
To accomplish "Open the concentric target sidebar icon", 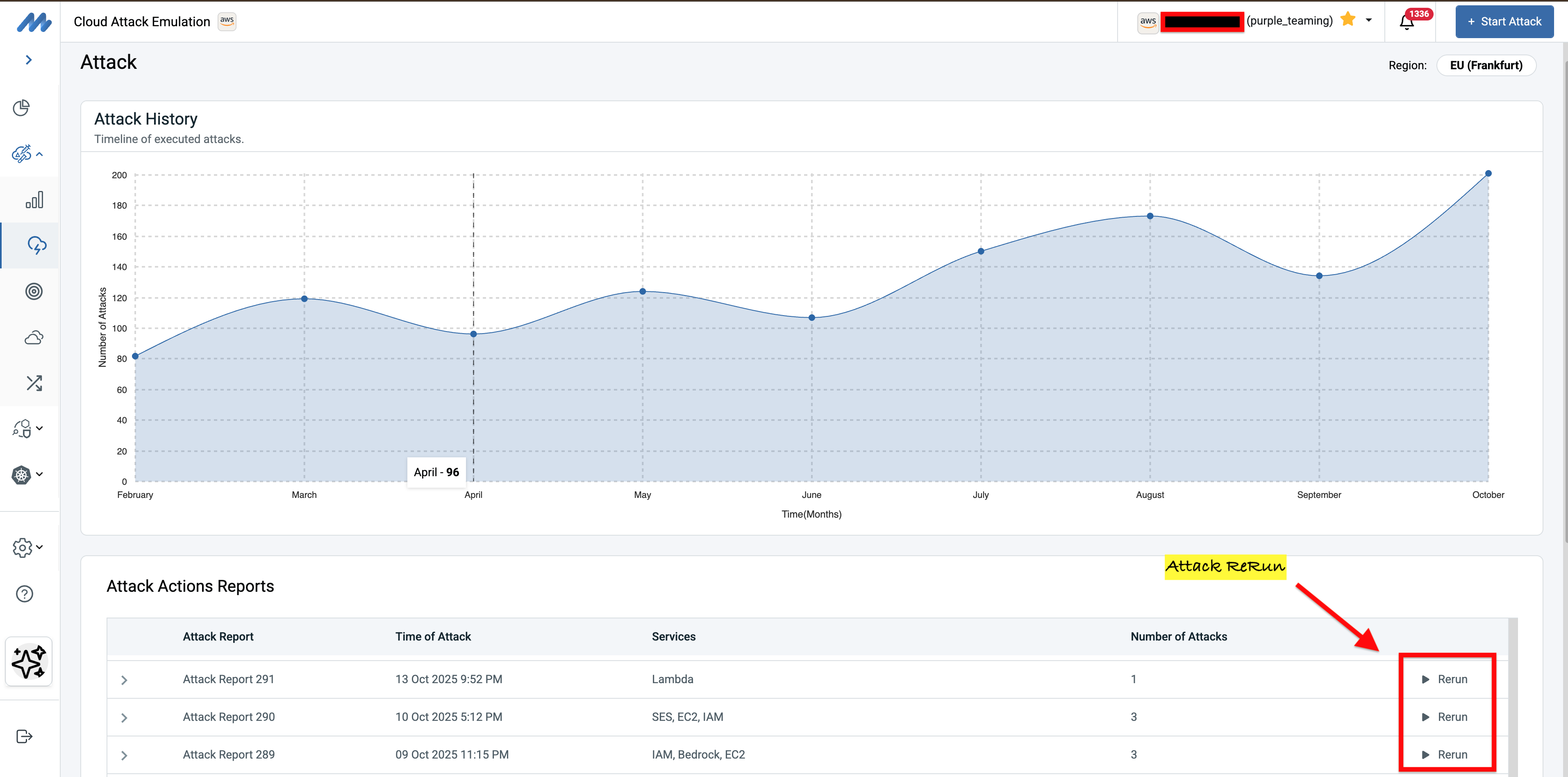I will pyautogui.click(x=34, y=291).
